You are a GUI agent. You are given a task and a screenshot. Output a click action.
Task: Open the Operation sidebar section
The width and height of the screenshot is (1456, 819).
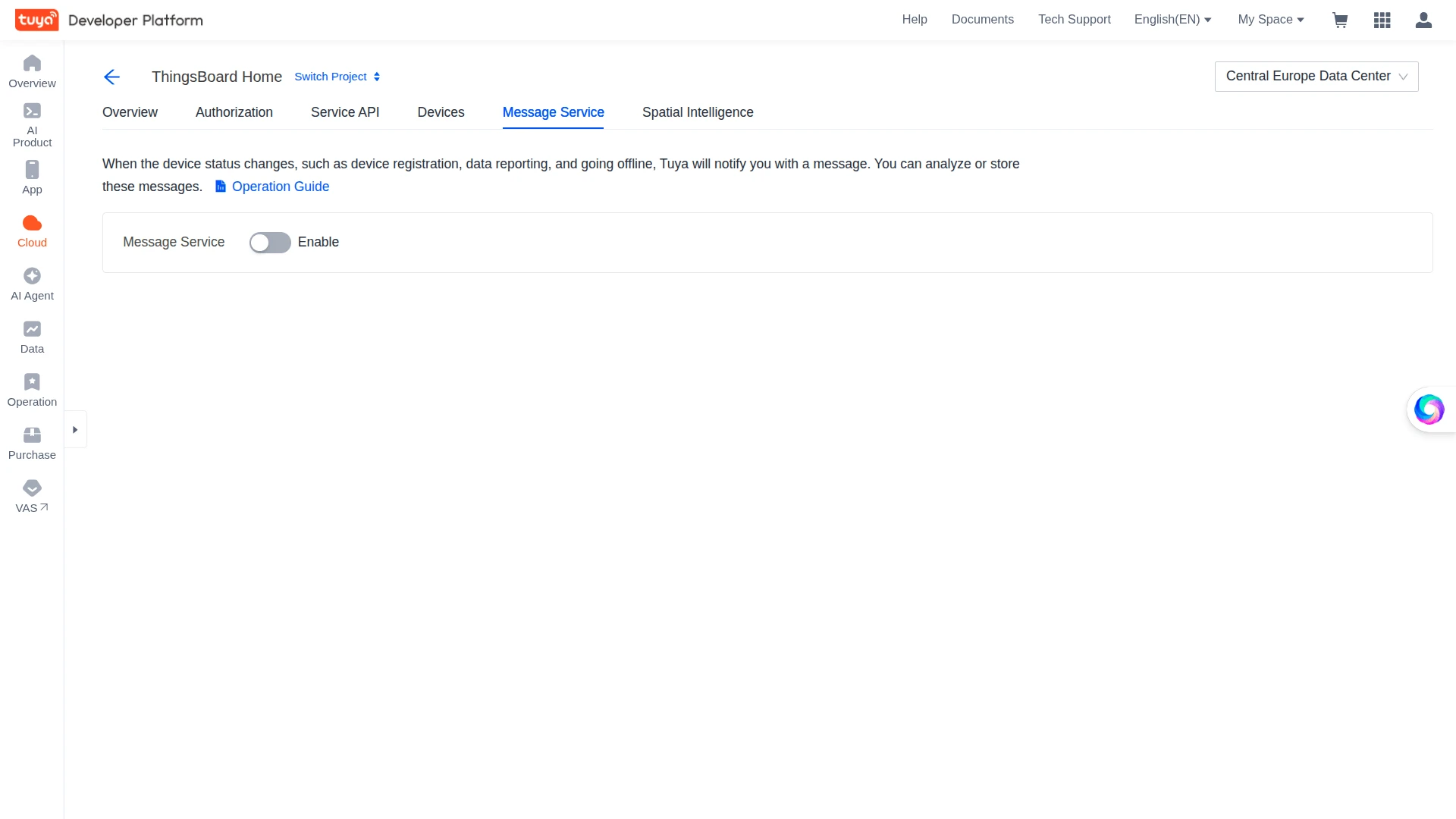[x=32, y=391]
